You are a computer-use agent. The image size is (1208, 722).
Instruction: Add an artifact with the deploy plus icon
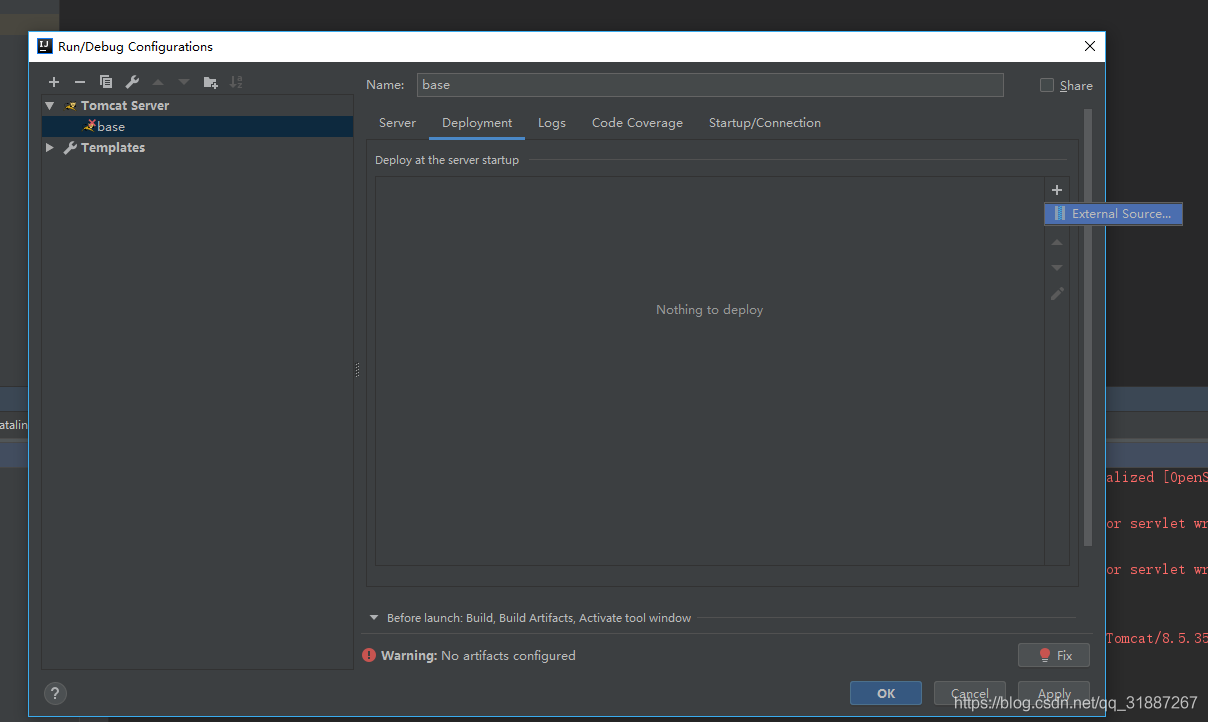click(1057, 190)
